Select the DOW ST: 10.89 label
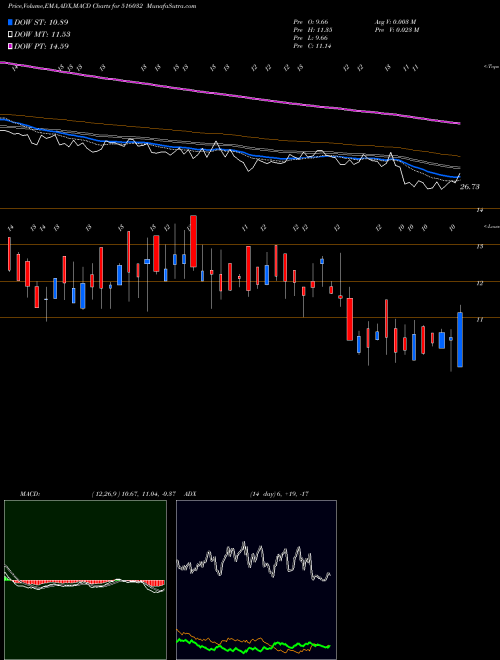The width and height of the screenshot is (500, 660). pyautogui.click(x=41, y=22)
